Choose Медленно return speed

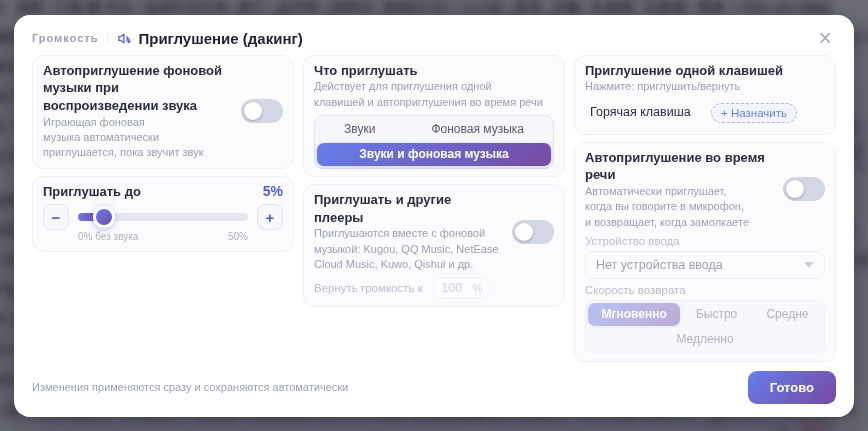[x=705, y=339]
